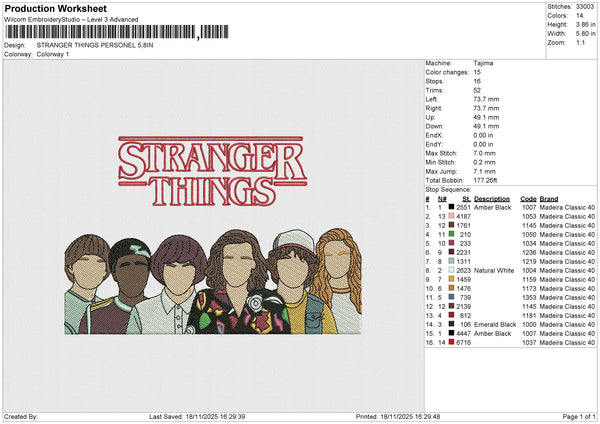
Task: Click 'Amber Black' description in row 15
Action: [x=492, y=333]
